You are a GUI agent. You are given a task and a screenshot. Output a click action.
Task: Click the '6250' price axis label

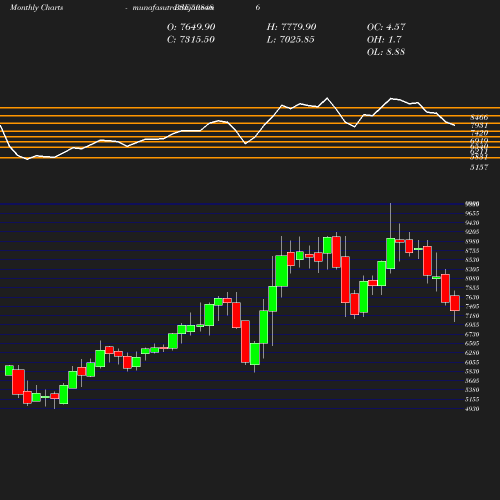point(472,353)
